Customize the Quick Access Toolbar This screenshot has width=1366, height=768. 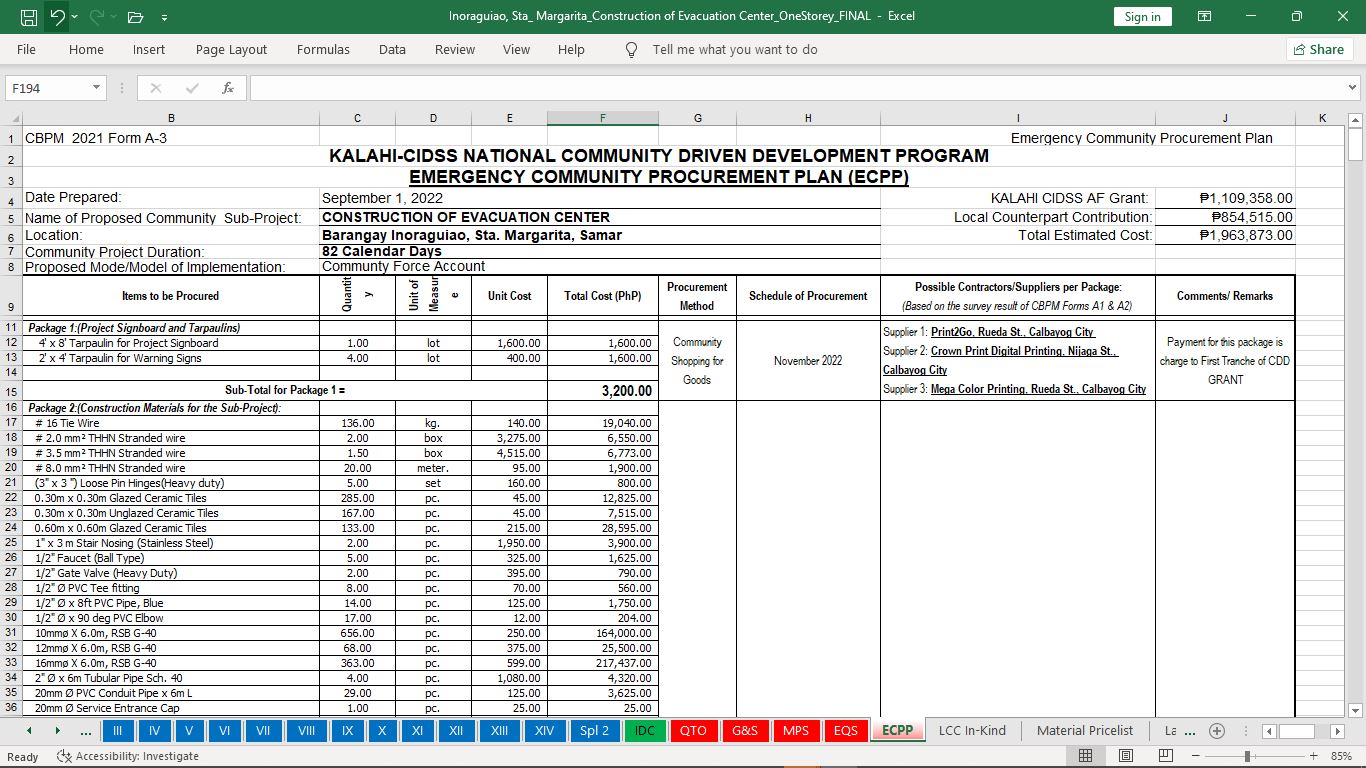(x=164, y=17)
